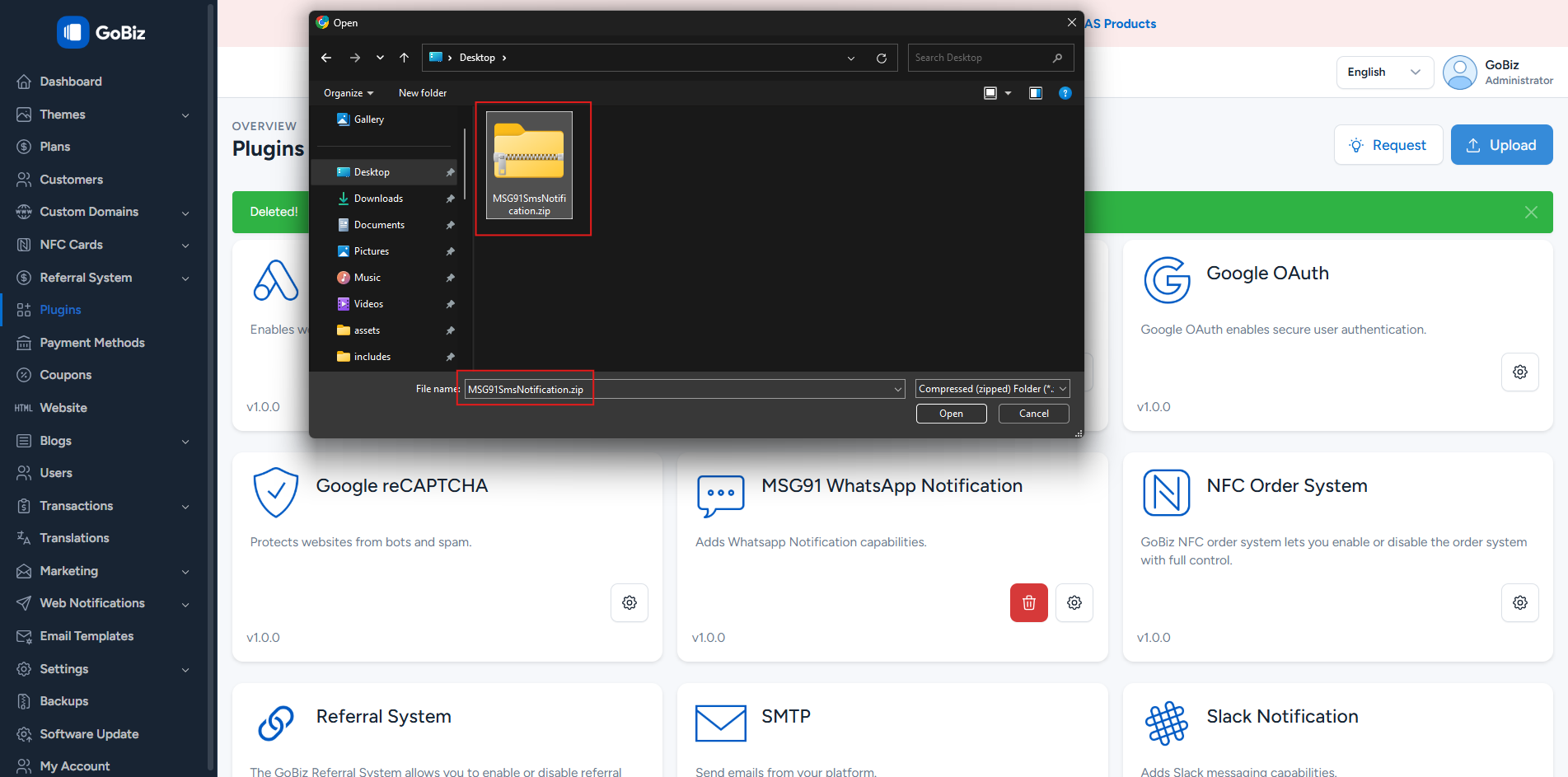Screen dimensions: 1568x777
Task: Click the file dialog help icon
Action: tap(1065, 93)
